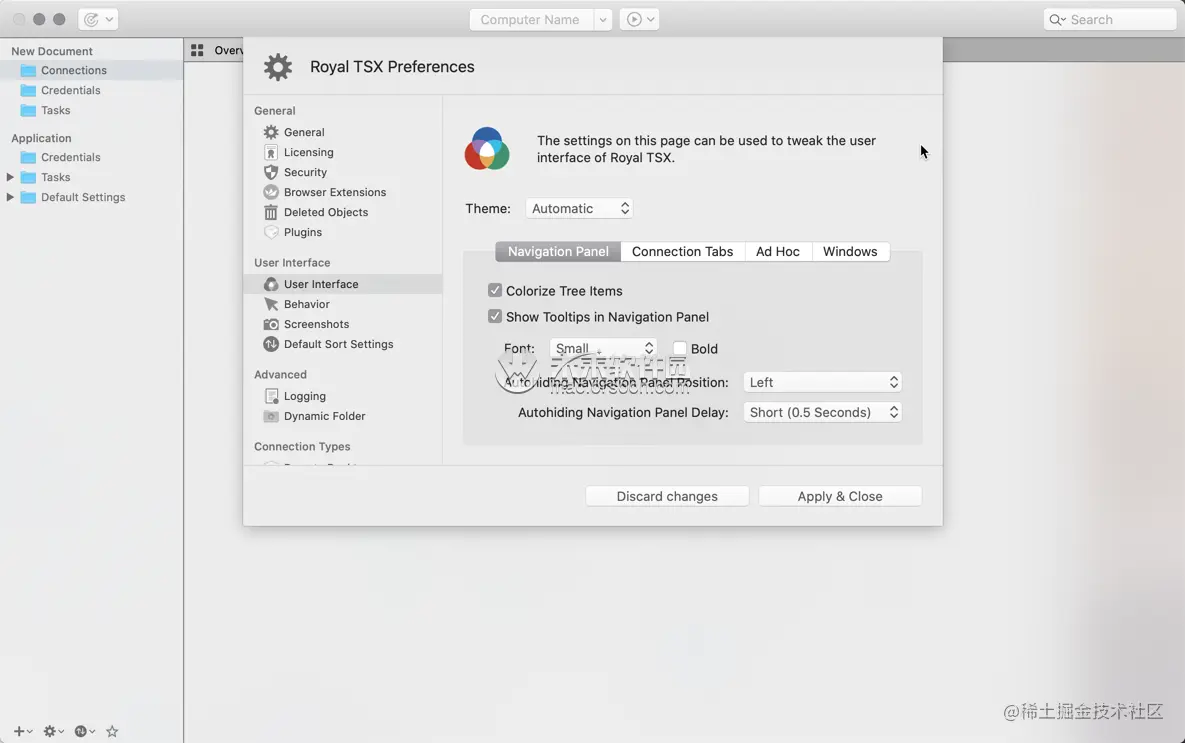The image size is (1185, 743).
Task: Click the favorites star icon
Action: tap(112, 731)
